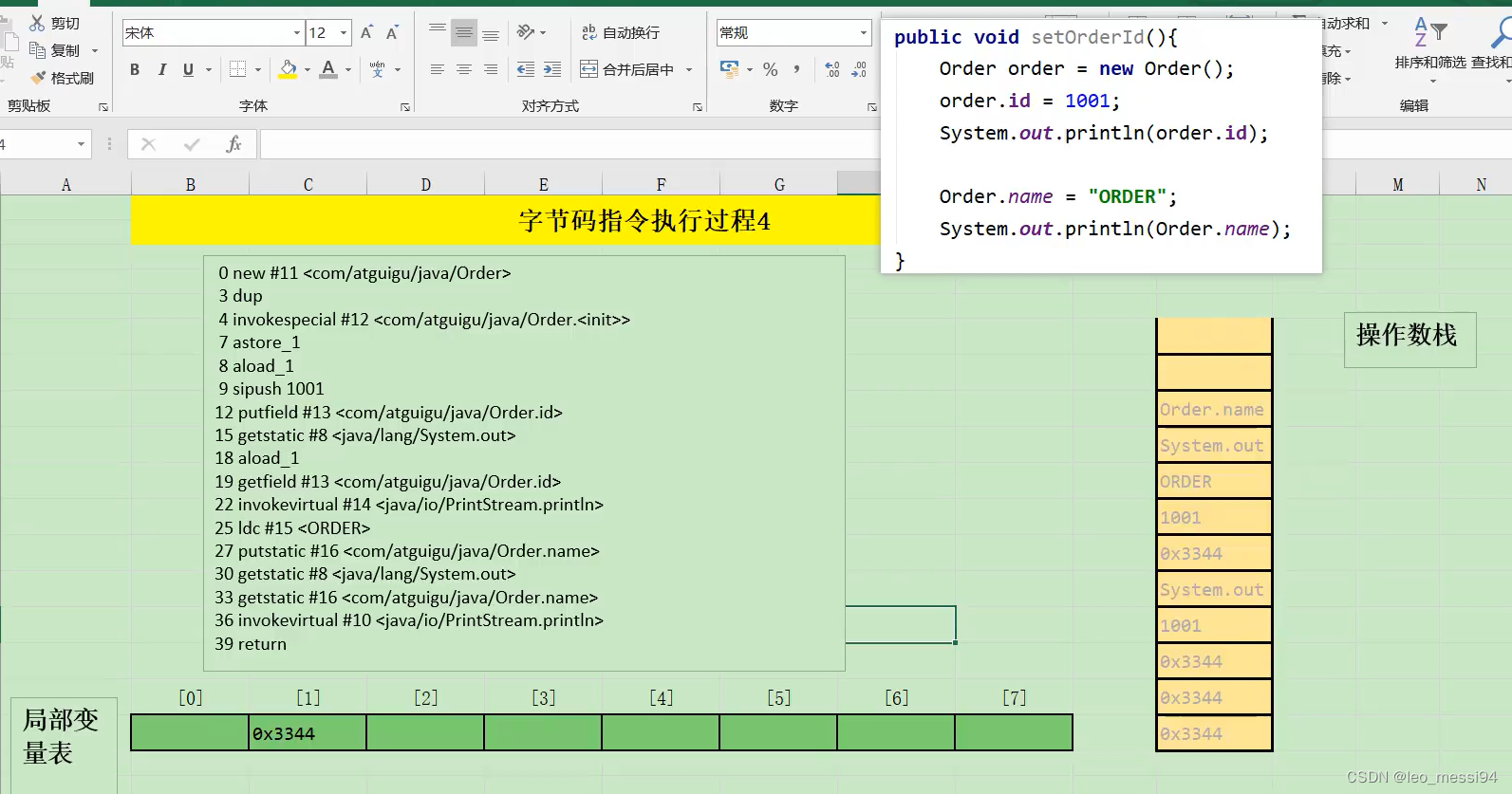Expand the Merge and Center dropdown arrow
Image resolution: width=1512 pixels, height=794 pixels.
coord(689,69)
